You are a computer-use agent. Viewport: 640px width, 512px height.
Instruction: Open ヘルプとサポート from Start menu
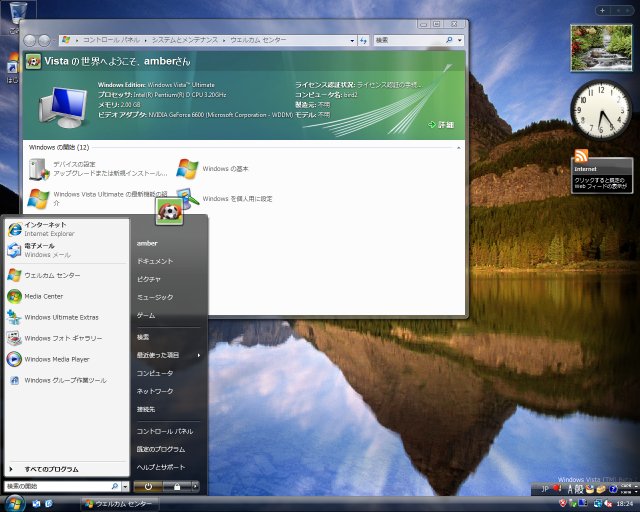(x=161, y=467)
